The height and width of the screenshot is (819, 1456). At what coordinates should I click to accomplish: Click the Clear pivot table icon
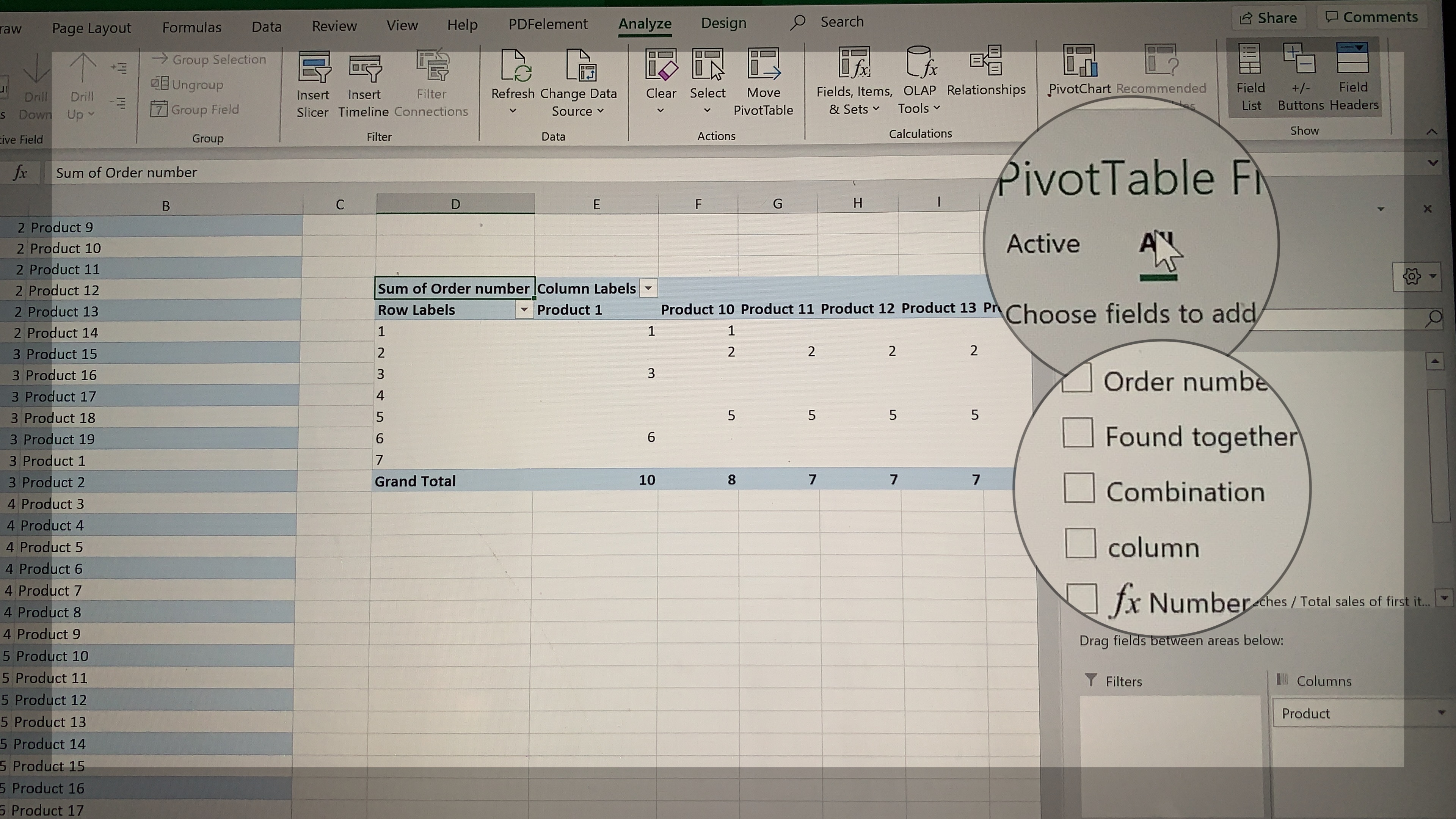click(661, 64)
